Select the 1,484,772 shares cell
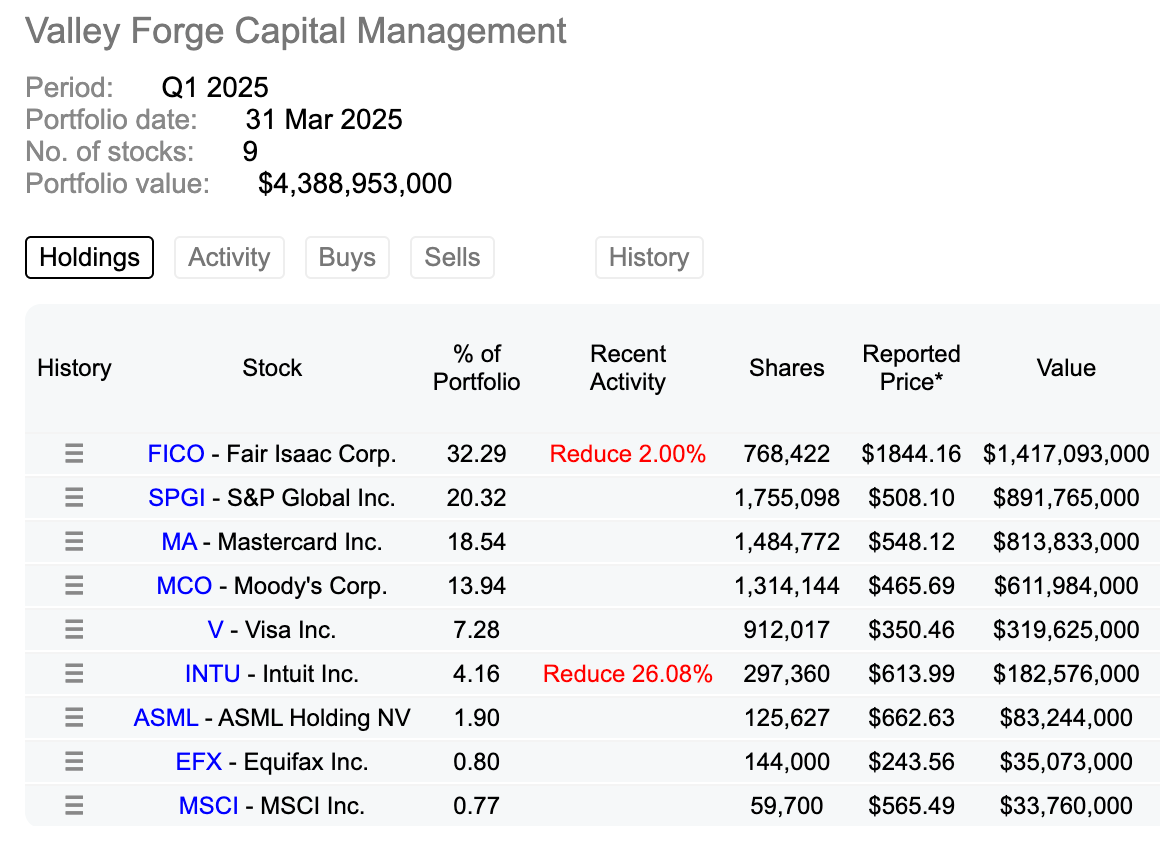 786,542
